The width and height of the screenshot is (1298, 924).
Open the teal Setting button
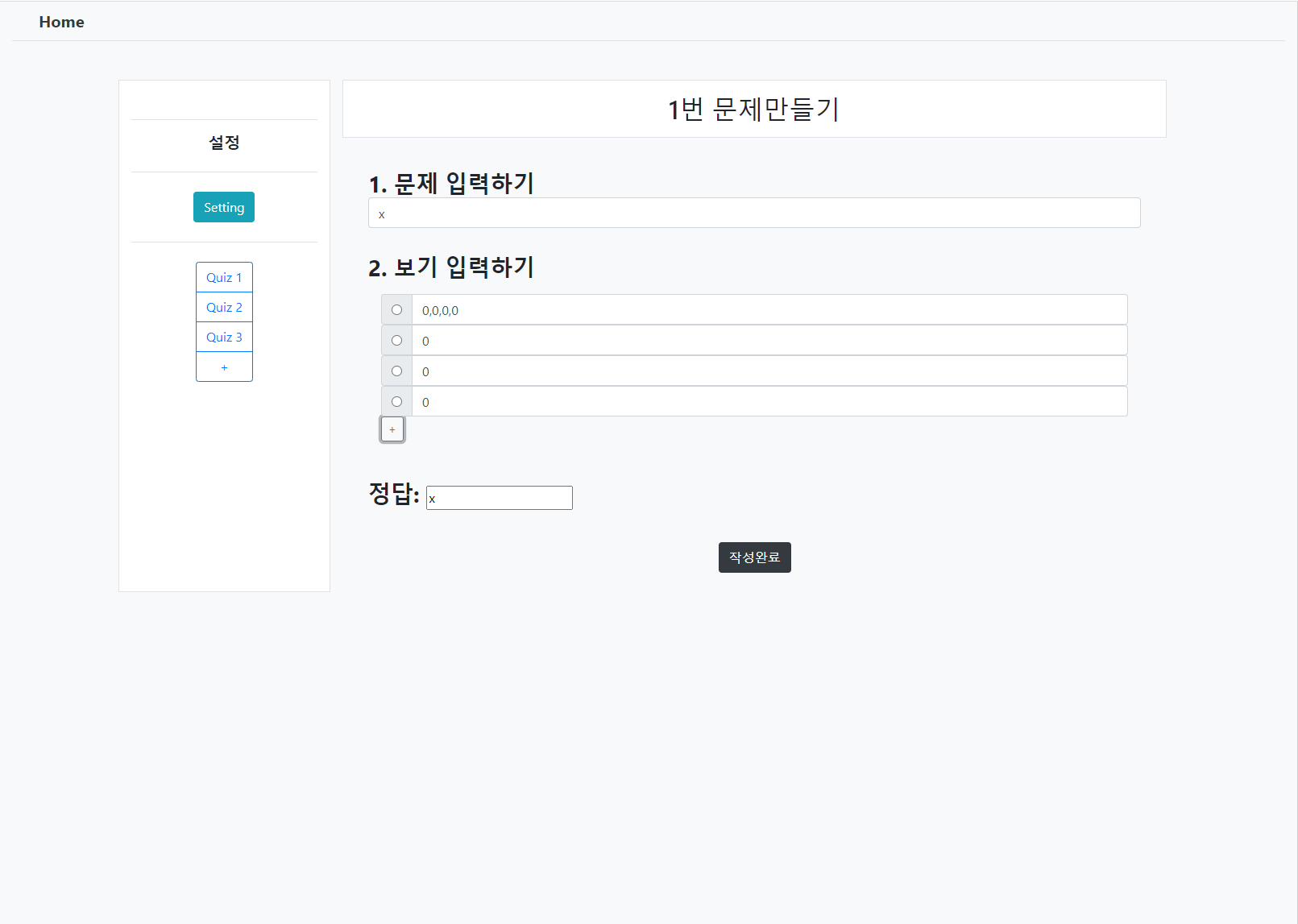224,207
